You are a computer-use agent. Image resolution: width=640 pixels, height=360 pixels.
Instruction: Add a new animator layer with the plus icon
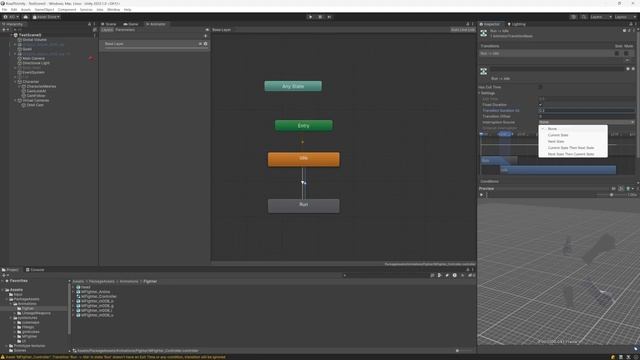click(x=205, y=36)
